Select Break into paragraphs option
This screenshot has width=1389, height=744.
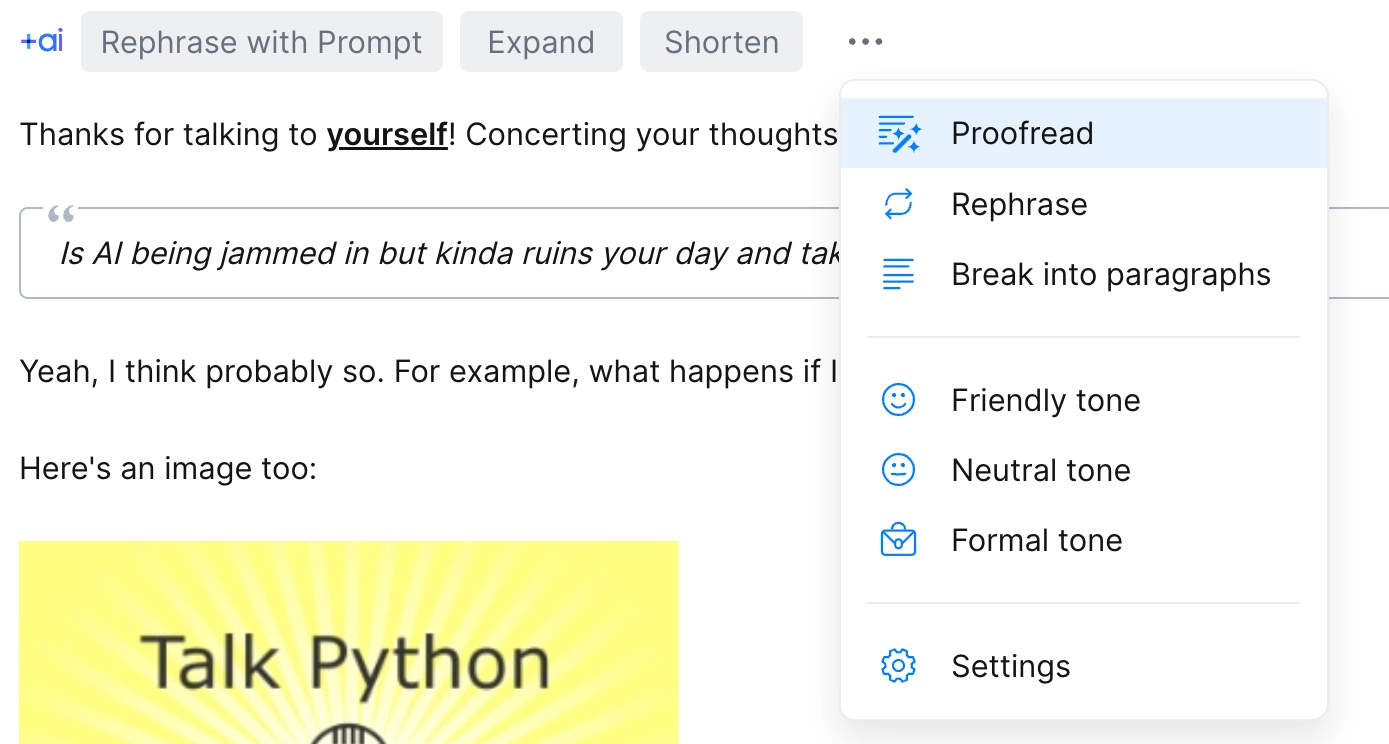1110,274
